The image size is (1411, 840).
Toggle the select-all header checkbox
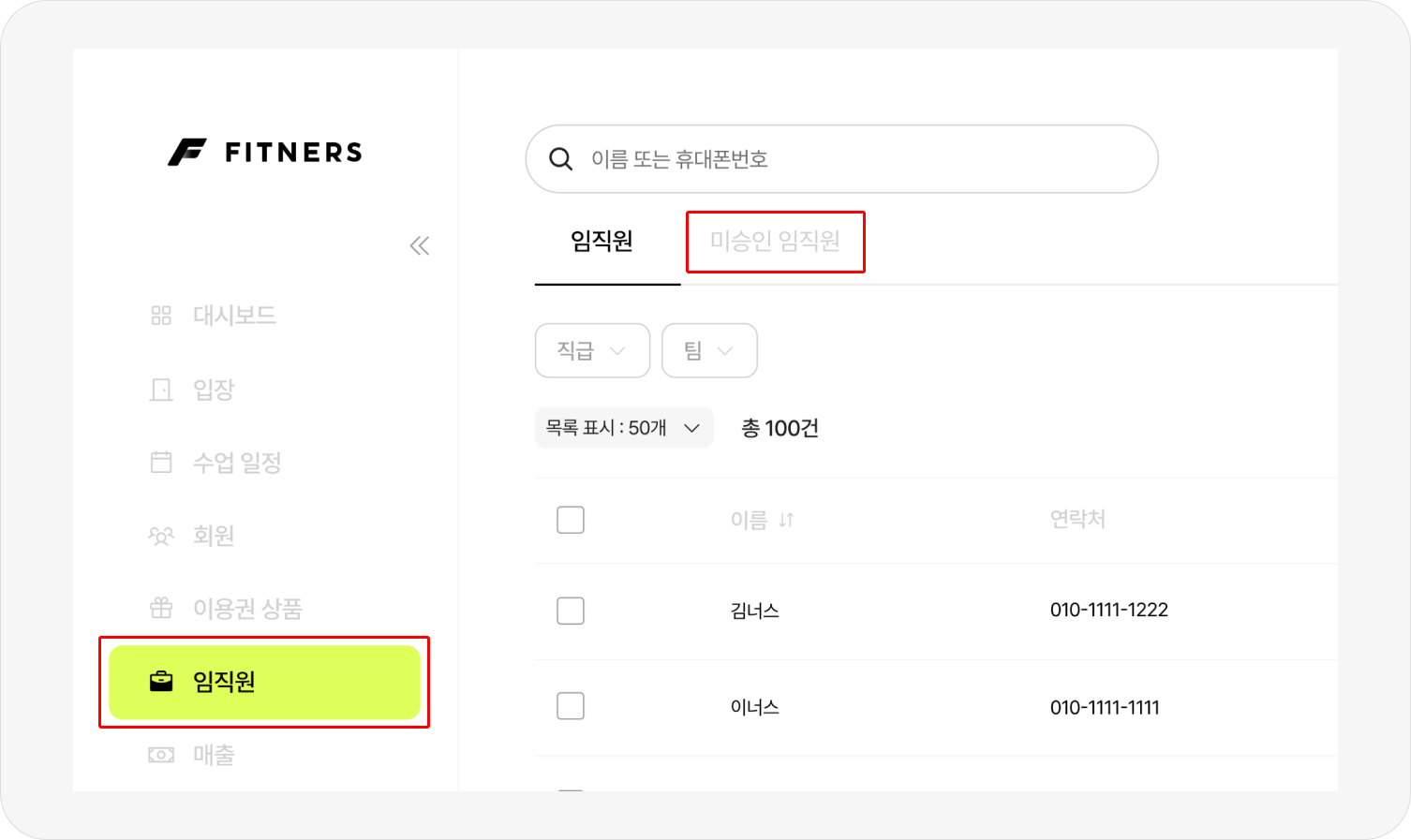coord(571,520)
